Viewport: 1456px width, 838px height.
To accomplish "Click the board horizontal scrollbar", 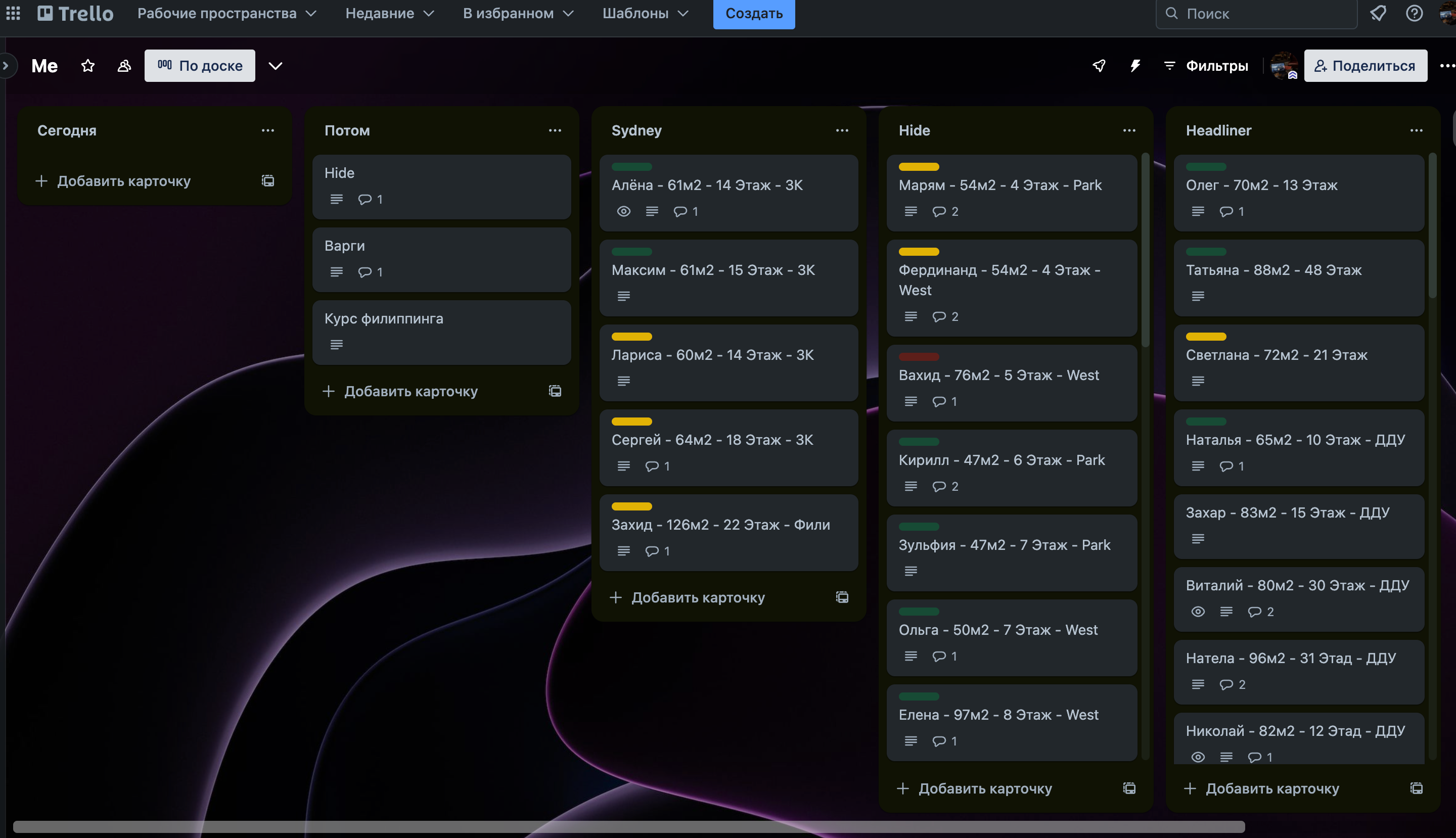I will coord(629,827).
